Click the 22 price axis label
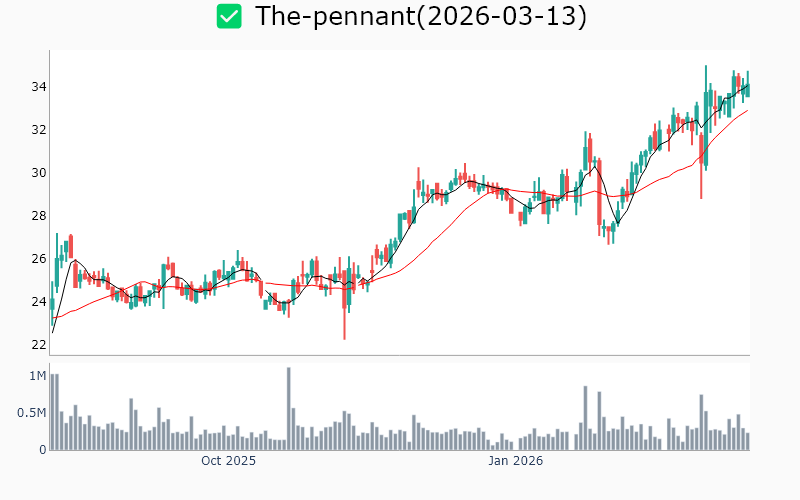Viewport: 800px width, 500px height. [x=39, y=345]
